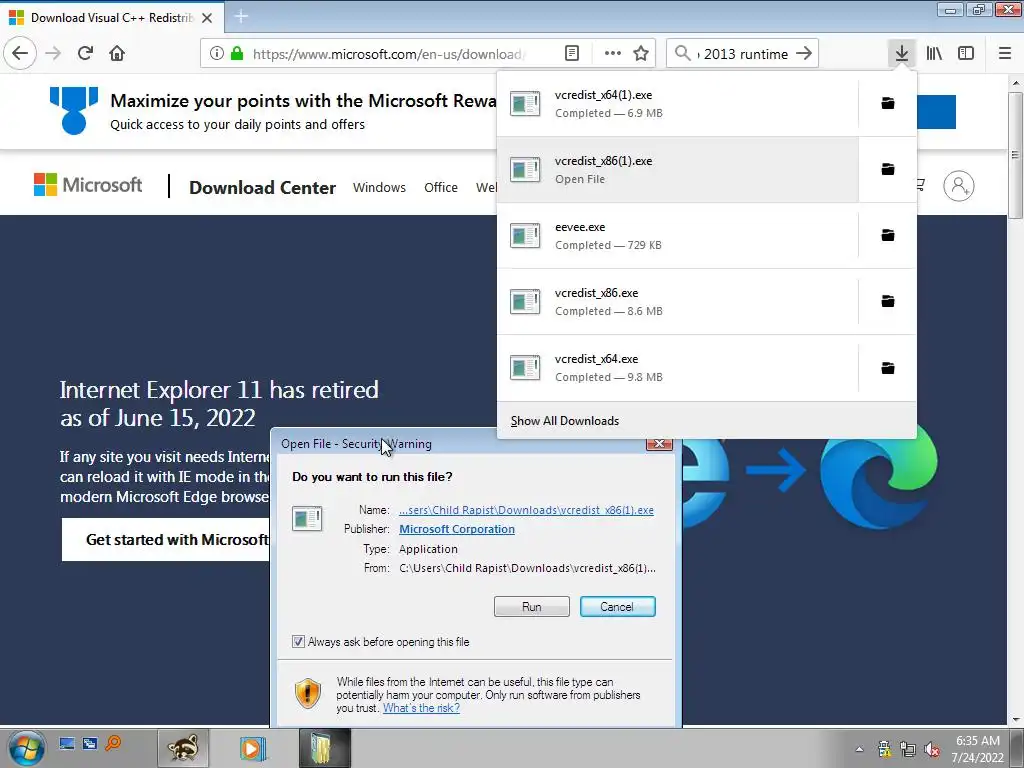Click Get started with Microsoft Edge button
Viewport: 1024px width, 768px height.
[166, 539]
